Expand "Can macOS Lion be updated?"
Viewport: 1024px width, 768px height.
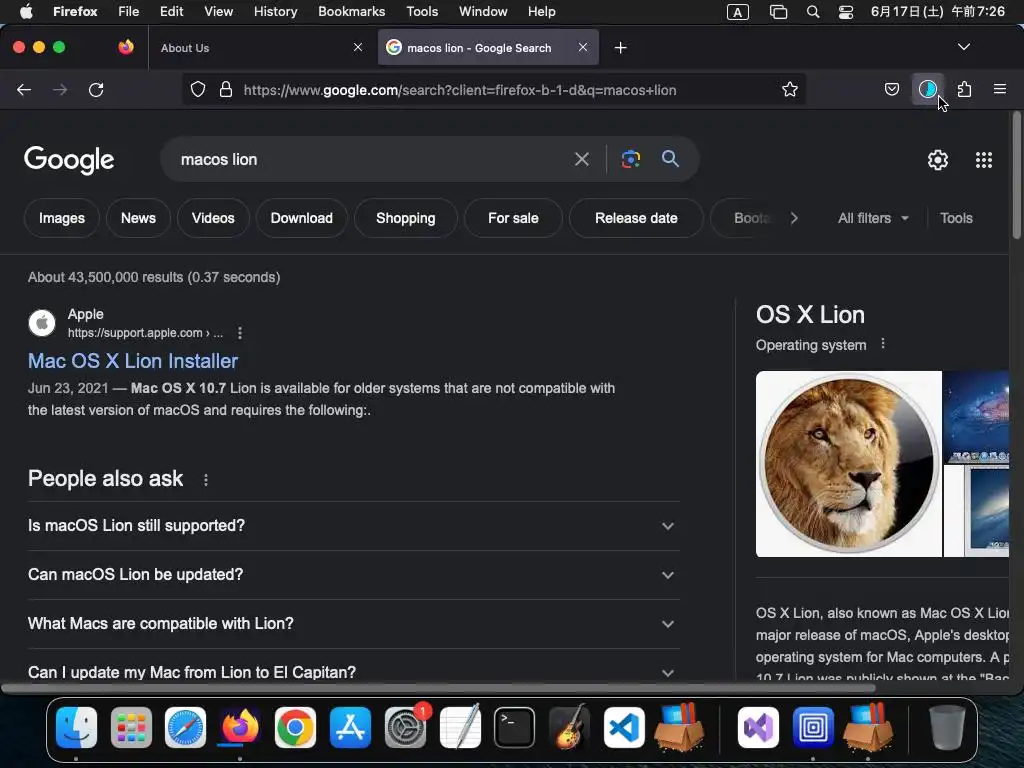coord(353,575)
